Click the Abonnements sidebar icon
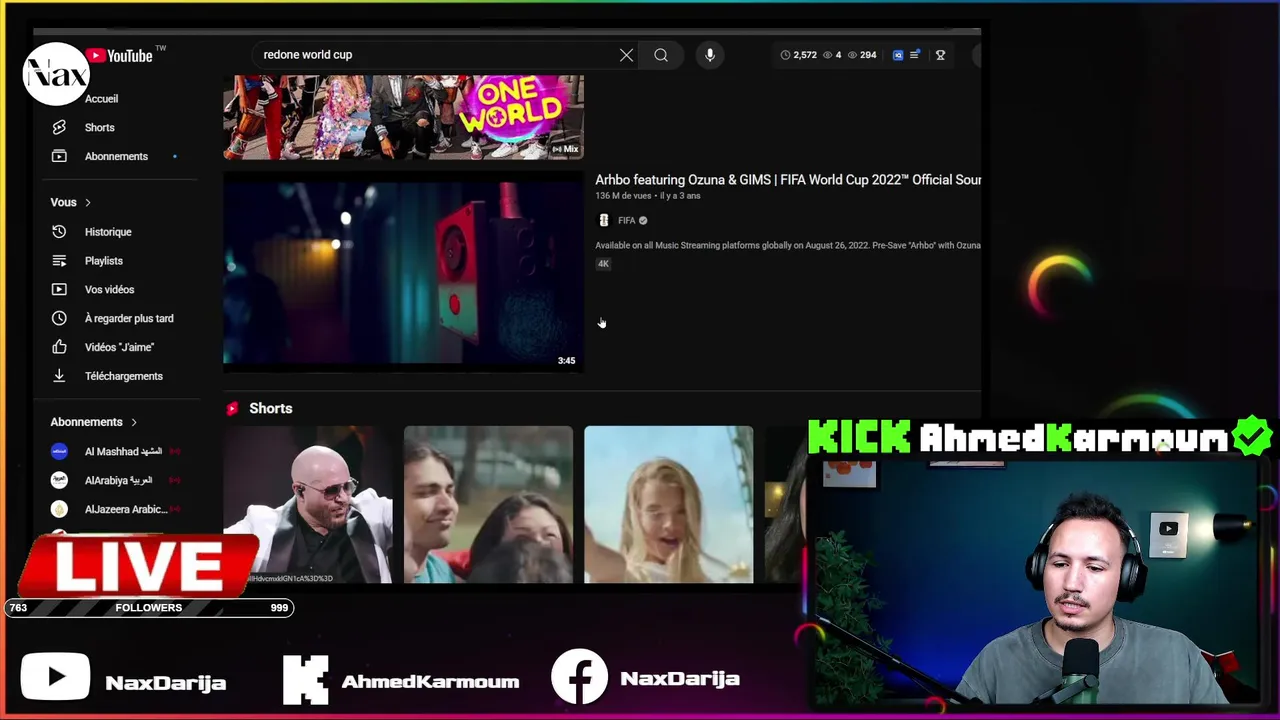1280x720 pixels. point(59,156)
